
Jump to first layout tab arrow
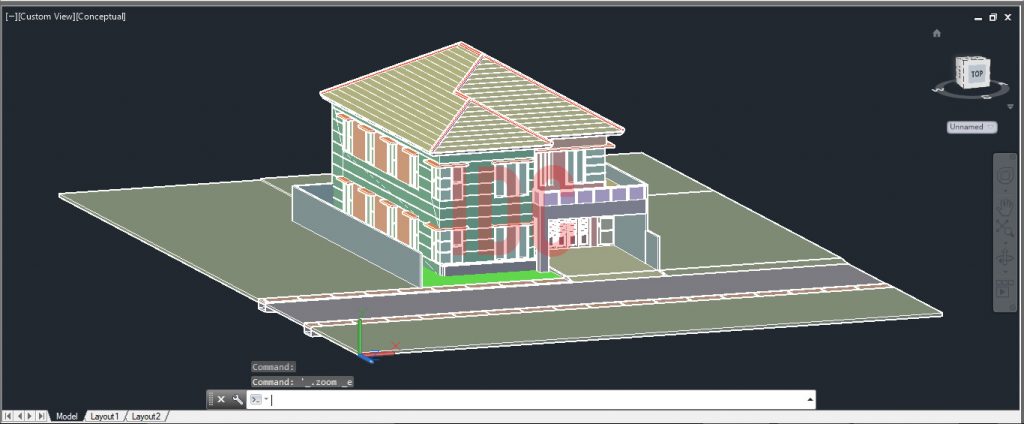[8, 416]
